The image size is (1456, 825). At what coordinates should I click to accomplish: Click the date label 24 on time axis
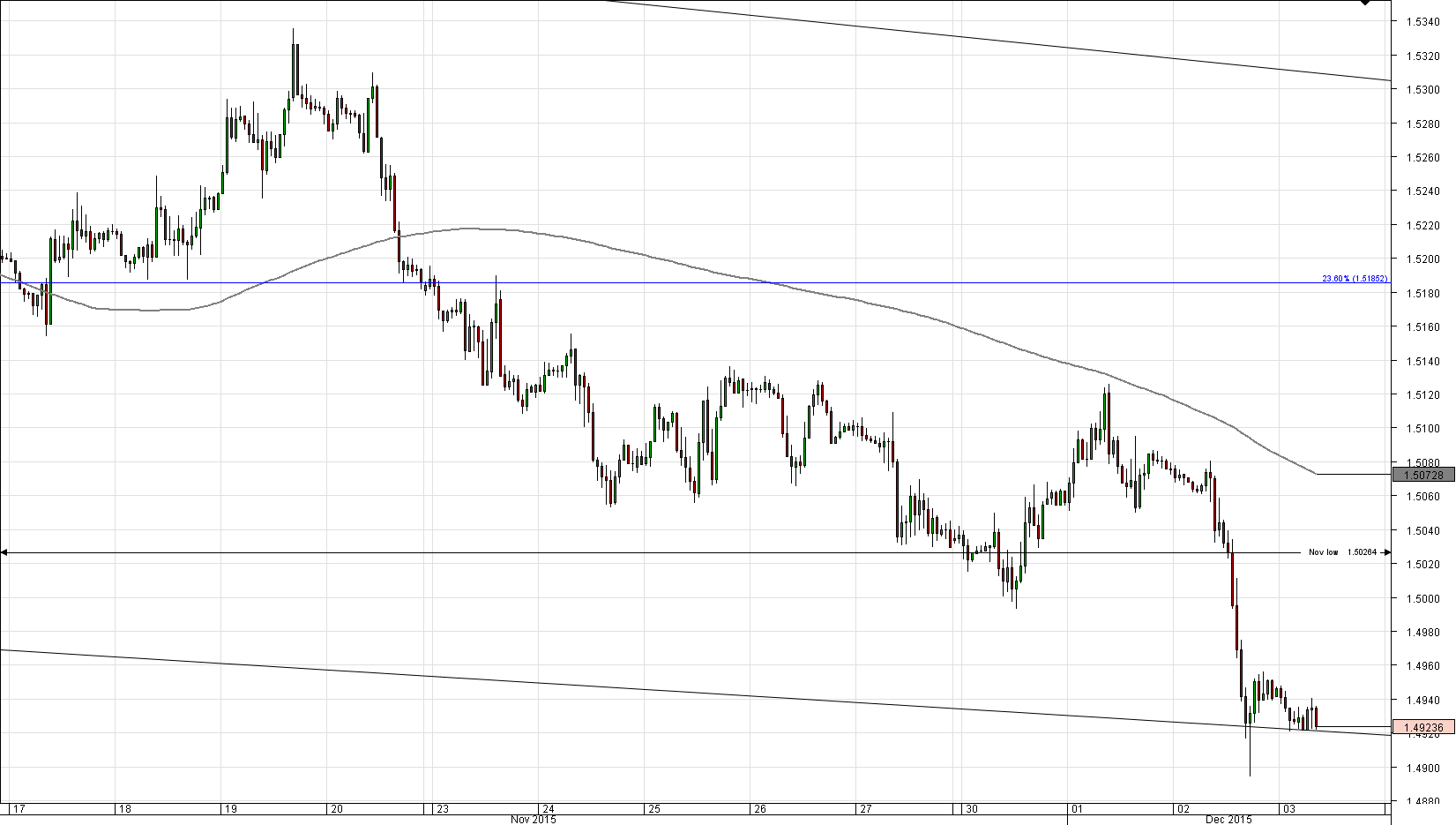(x=548, y=808)
